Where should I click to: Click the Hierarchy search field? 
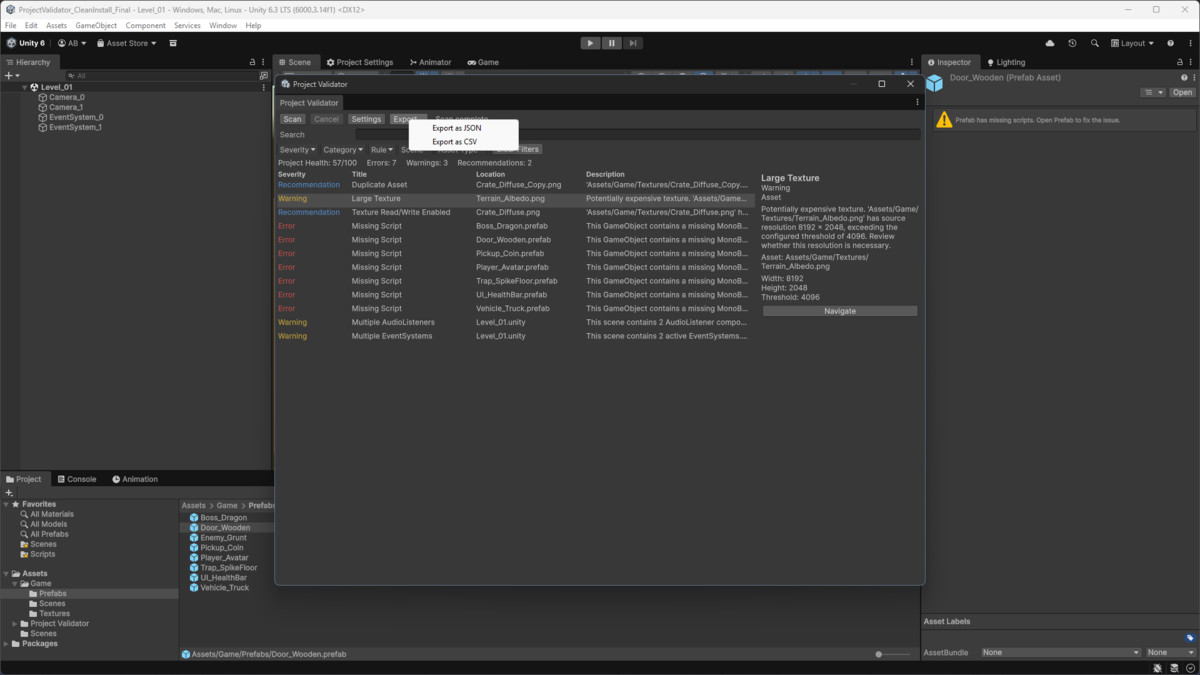coord(161,75)
